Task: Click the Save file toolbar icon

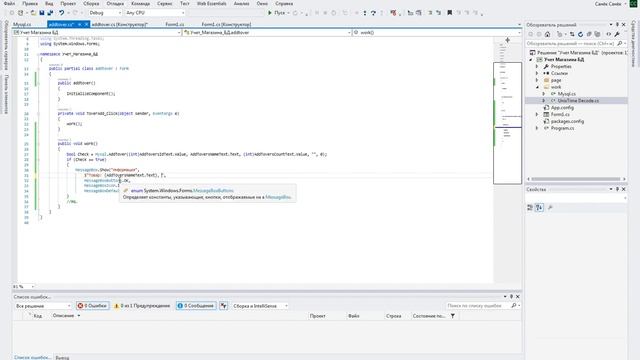Action: (42, 13)
